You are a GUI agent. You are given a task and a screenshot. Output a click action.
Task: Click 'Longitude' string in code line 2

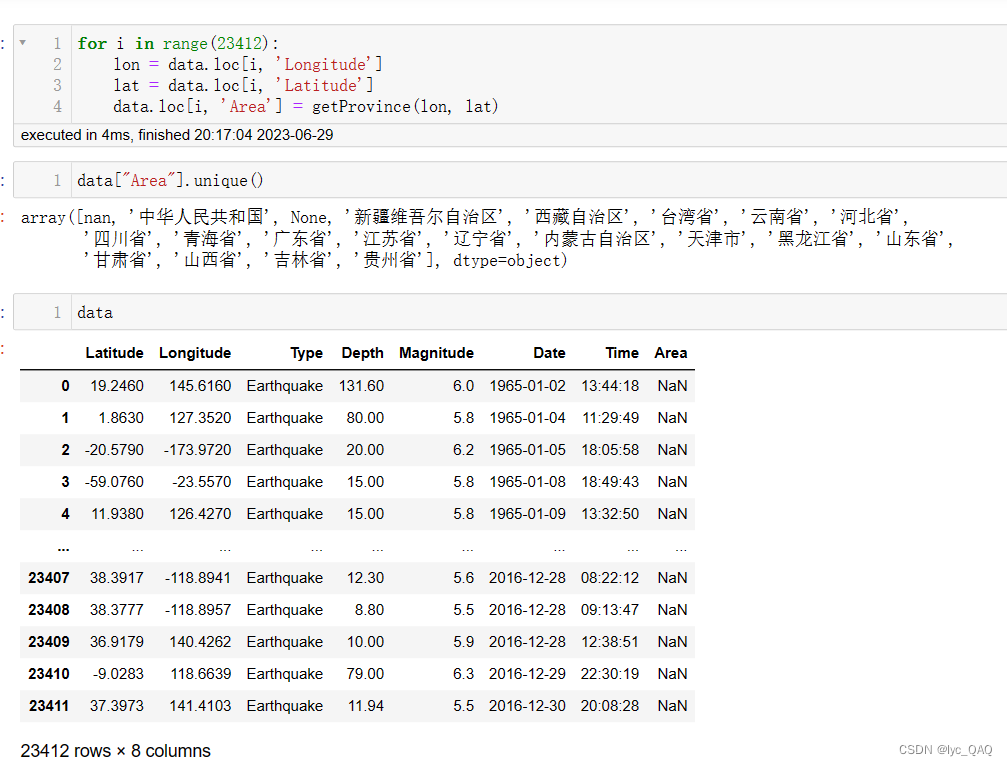324,64
